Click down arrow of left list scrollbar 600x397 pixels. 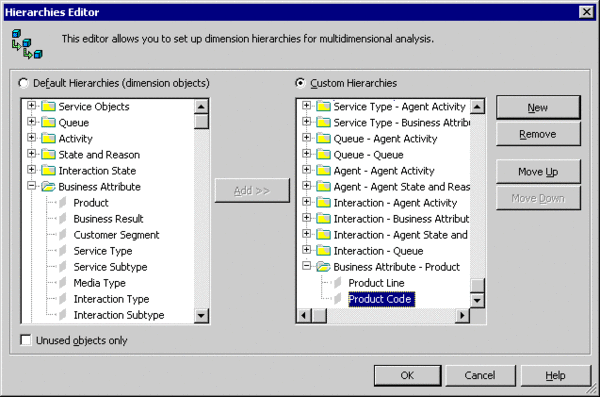point(201,316)
